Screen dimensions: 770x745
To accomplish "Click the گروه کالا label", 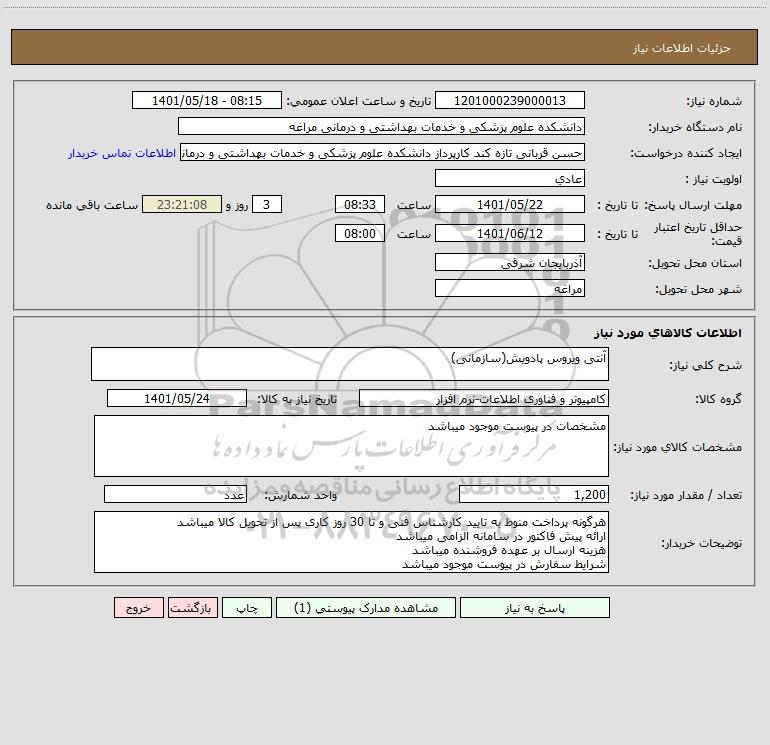I will click(x=719, y=399).
